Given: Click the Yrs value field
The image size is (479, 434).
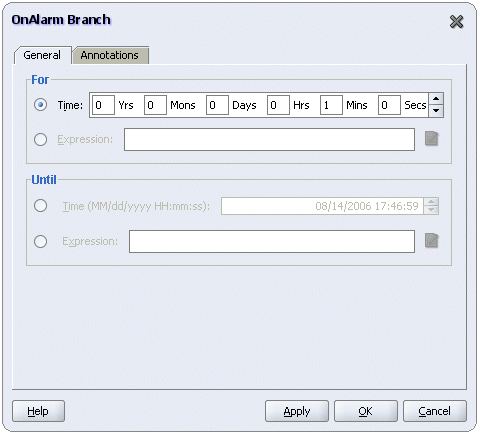Looking at the screenshot, I should 103,105.
